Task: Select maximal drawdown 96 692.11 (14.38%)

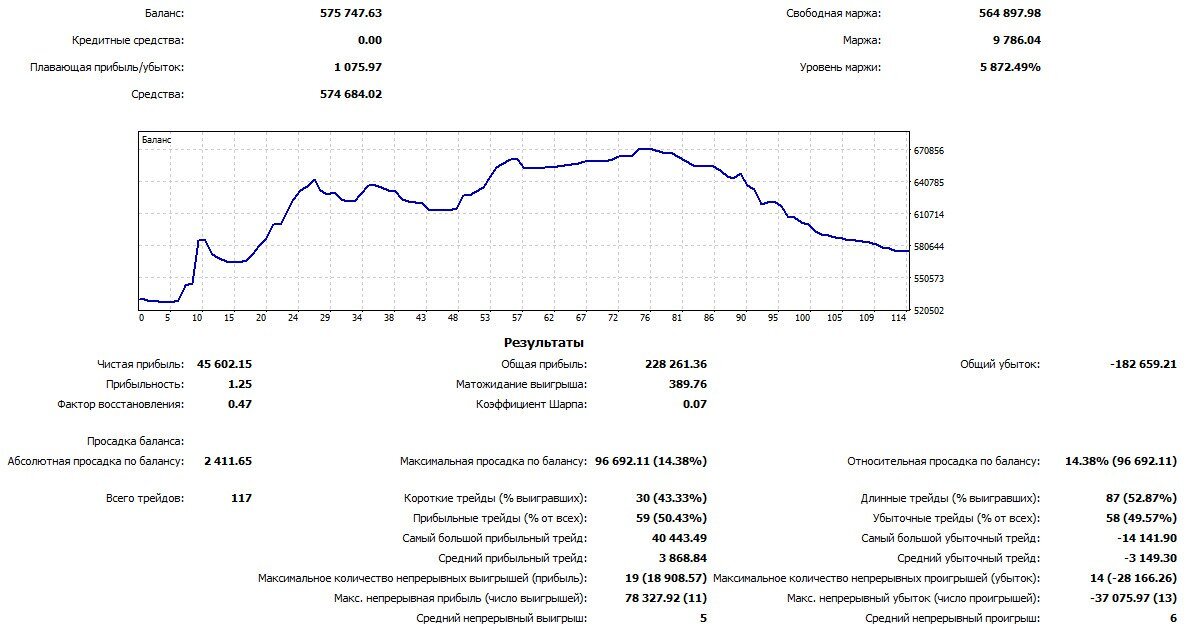Action: pyautogui.click(x=651, y=461)
